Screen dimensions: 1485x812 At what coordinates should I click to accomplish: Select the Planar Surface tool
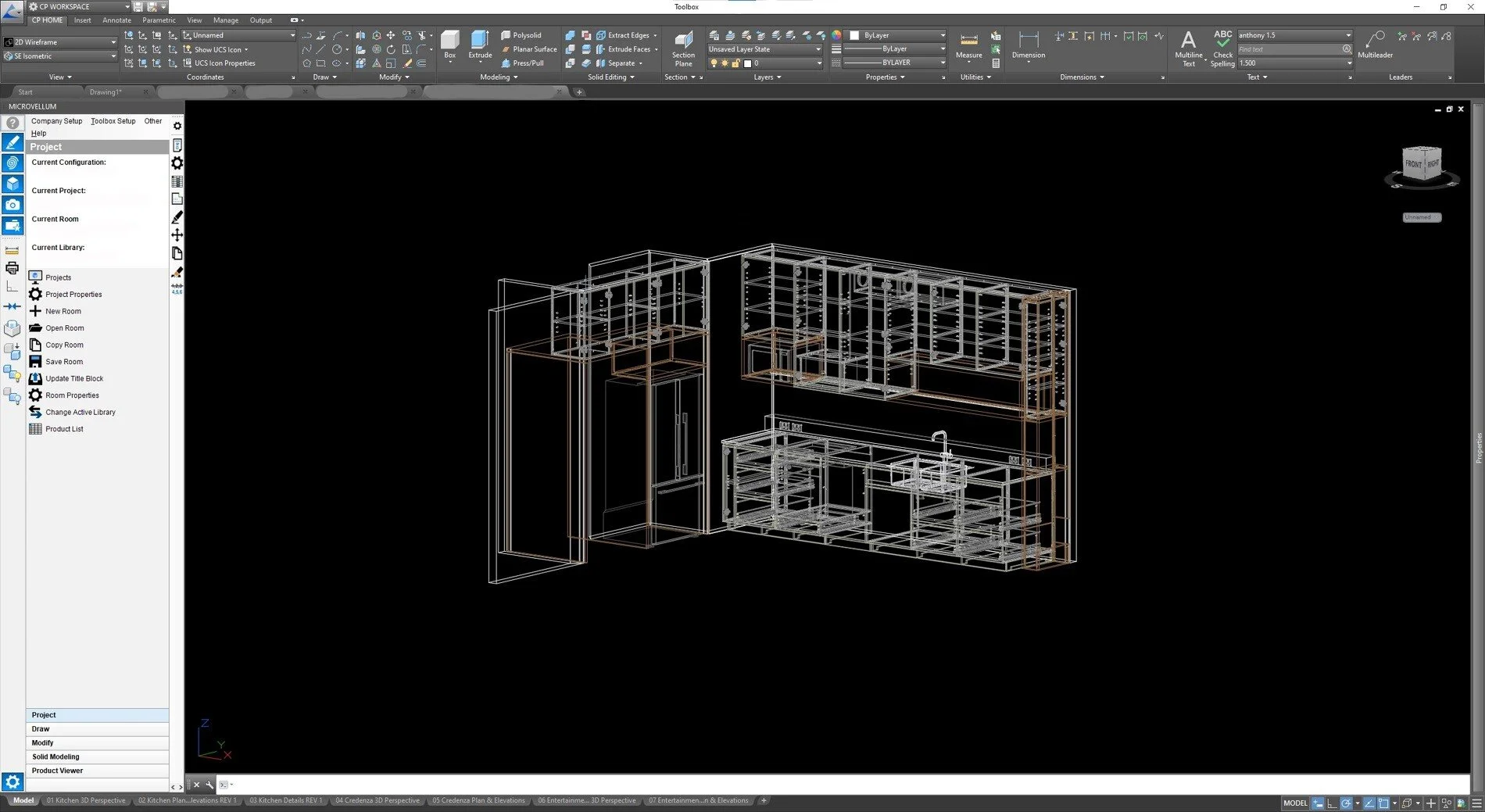[x=529, y=49]
